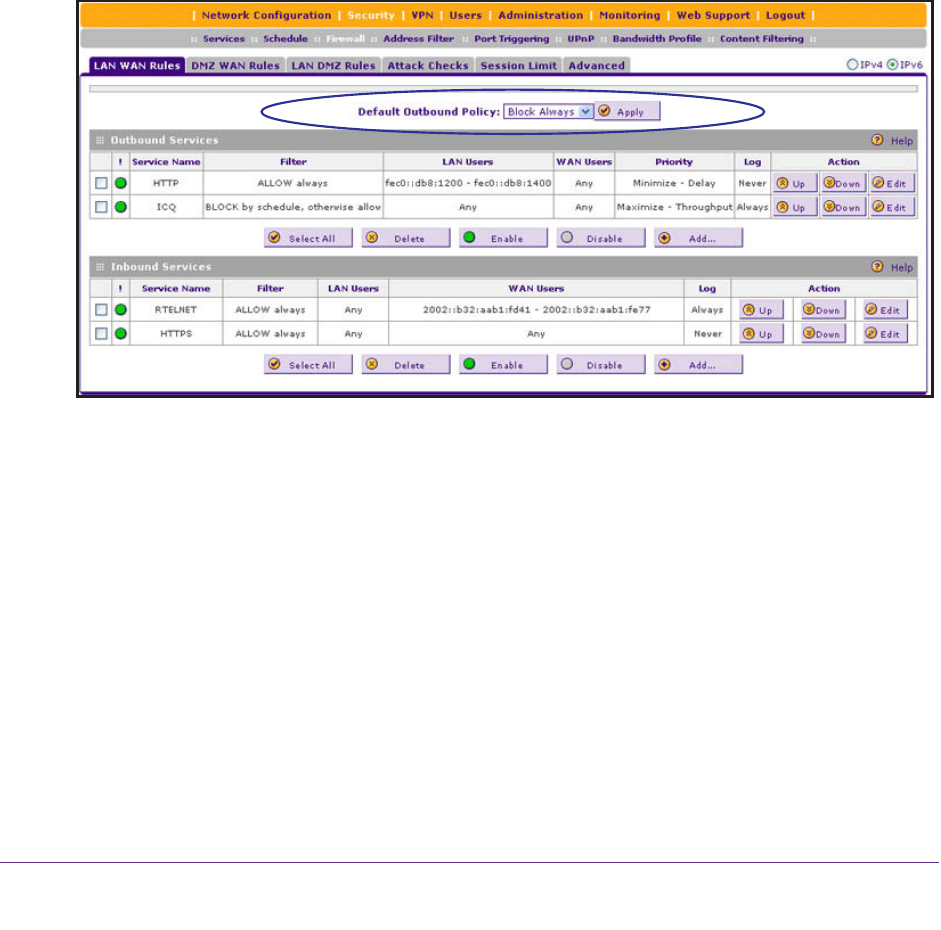This screenshot has width=941, height=930.
Task: Open Network Configuration menu
Action: coord(266,16)
